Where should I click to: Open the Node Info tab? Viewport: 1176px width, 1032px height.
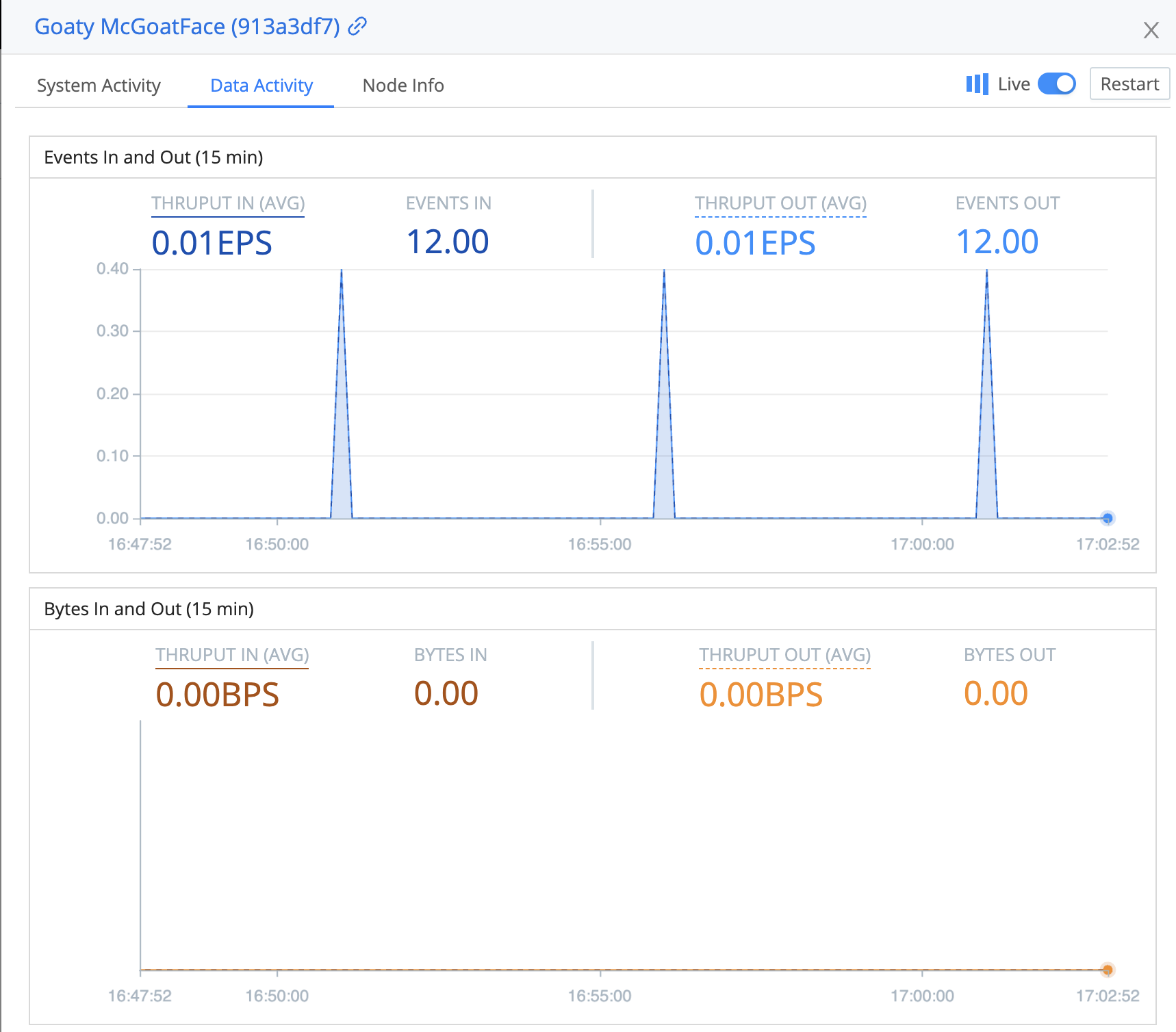(402, 86)
